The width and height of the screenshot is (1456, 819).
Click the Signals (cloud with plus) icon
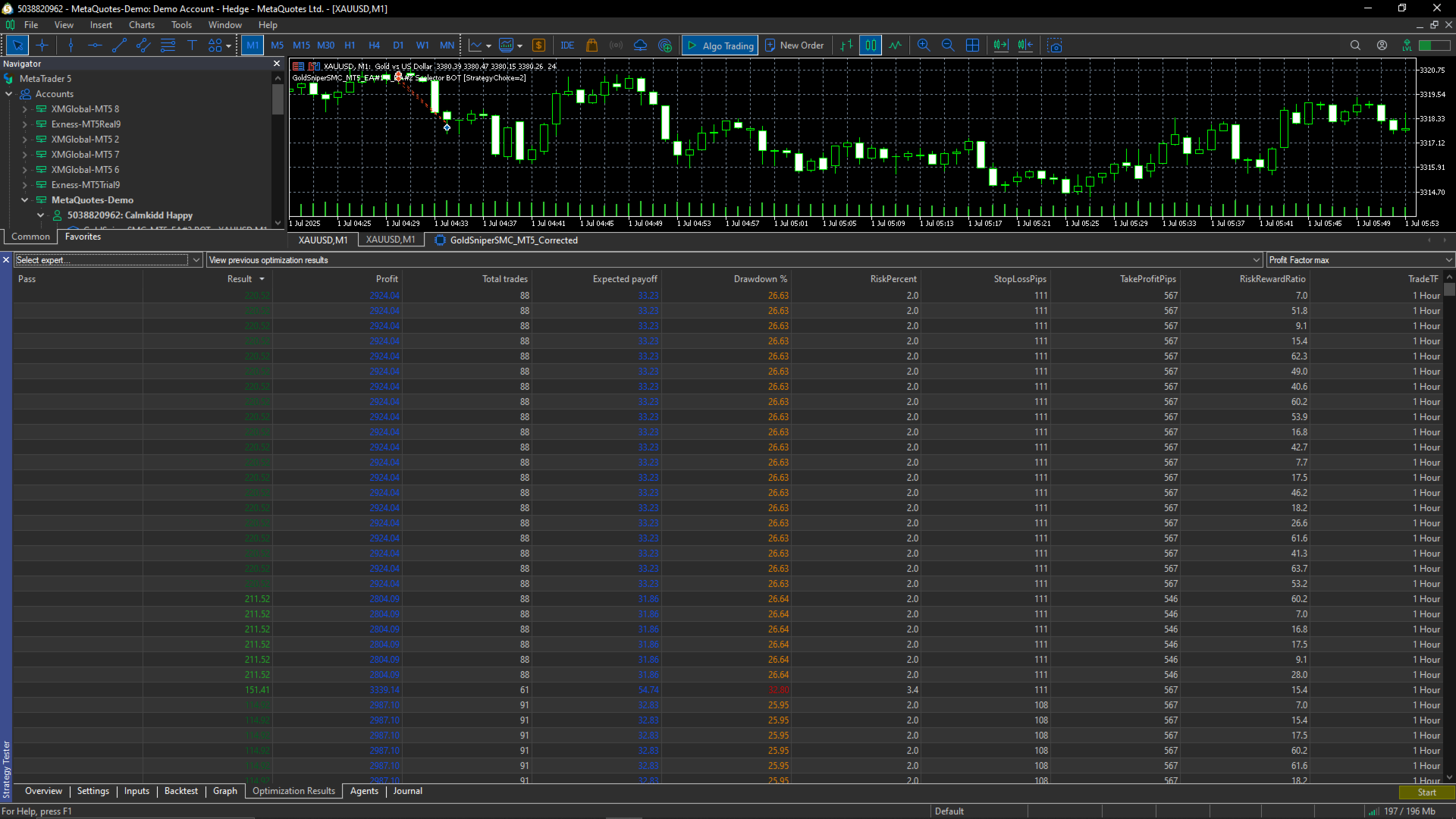665,45
